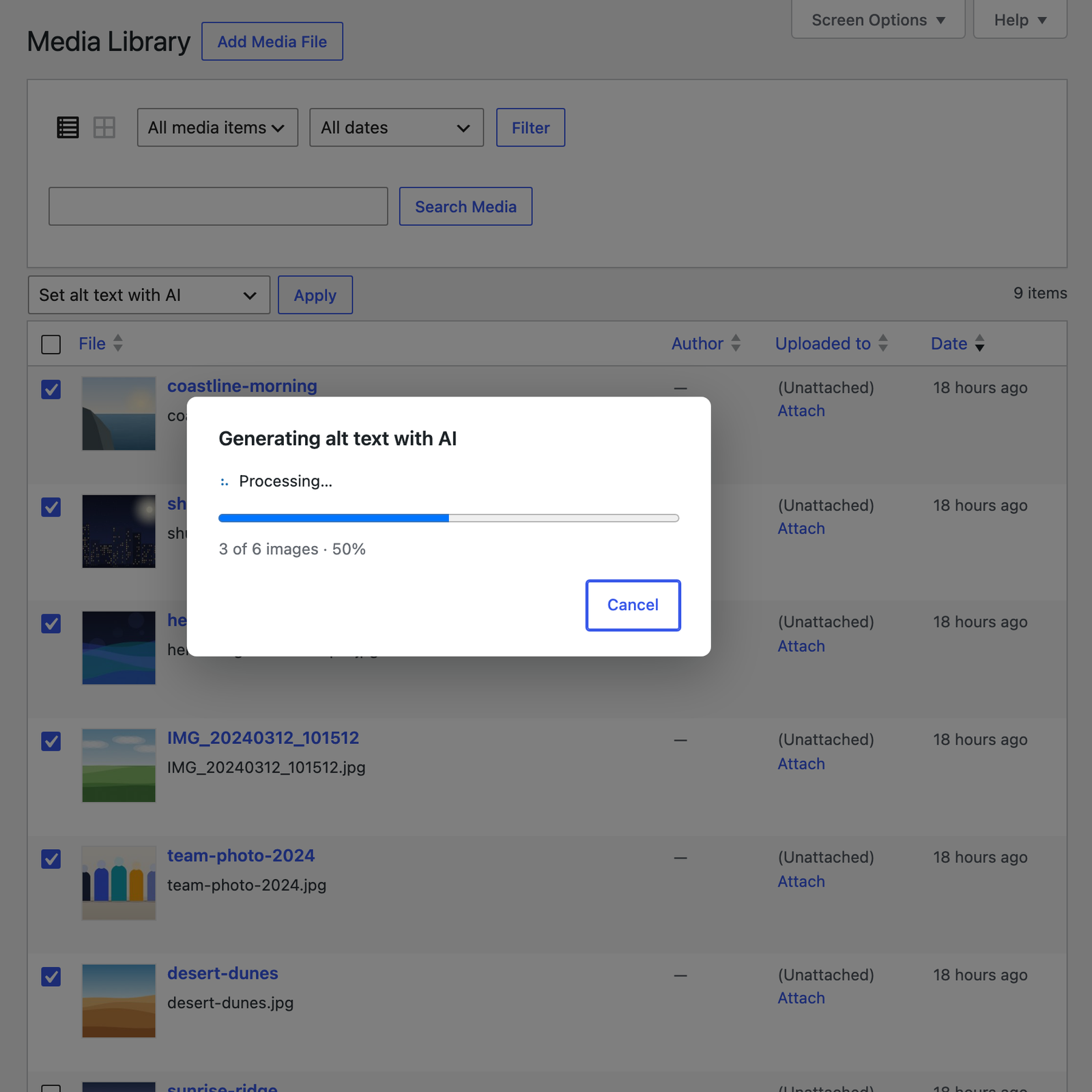
Task: Uncheck the team-photo-2024 checkbox
Action: point(51,859)
